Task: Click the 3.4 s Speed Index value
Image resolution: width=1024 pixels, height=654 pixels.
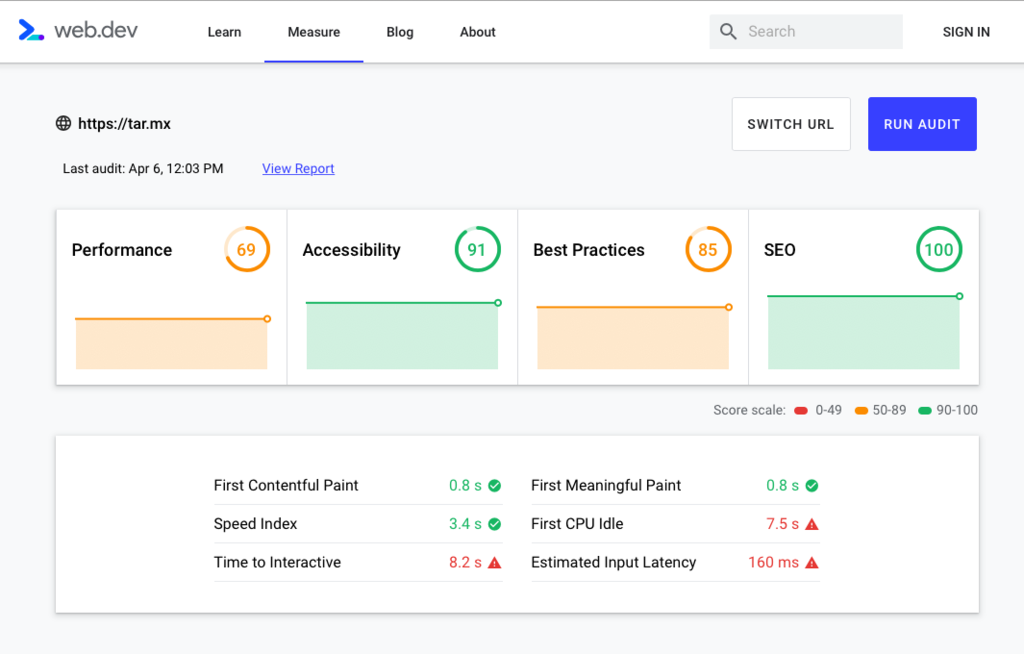Action: 465,524
